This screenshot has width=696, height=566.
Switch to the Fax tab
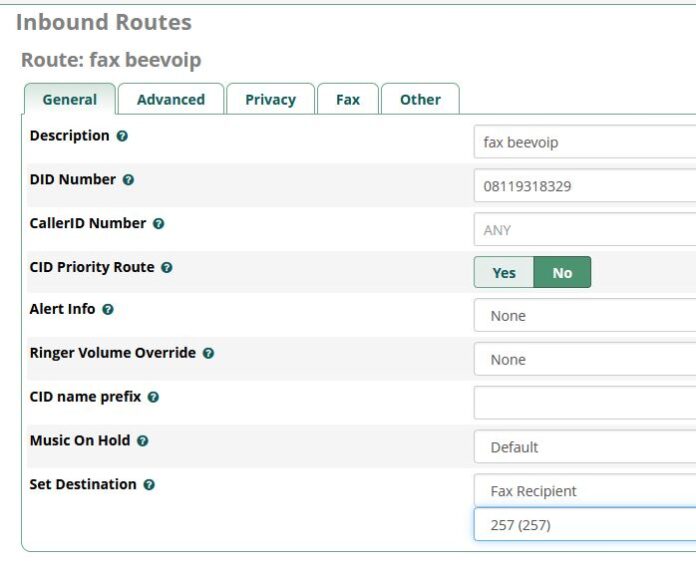click(x=348, y=99)
